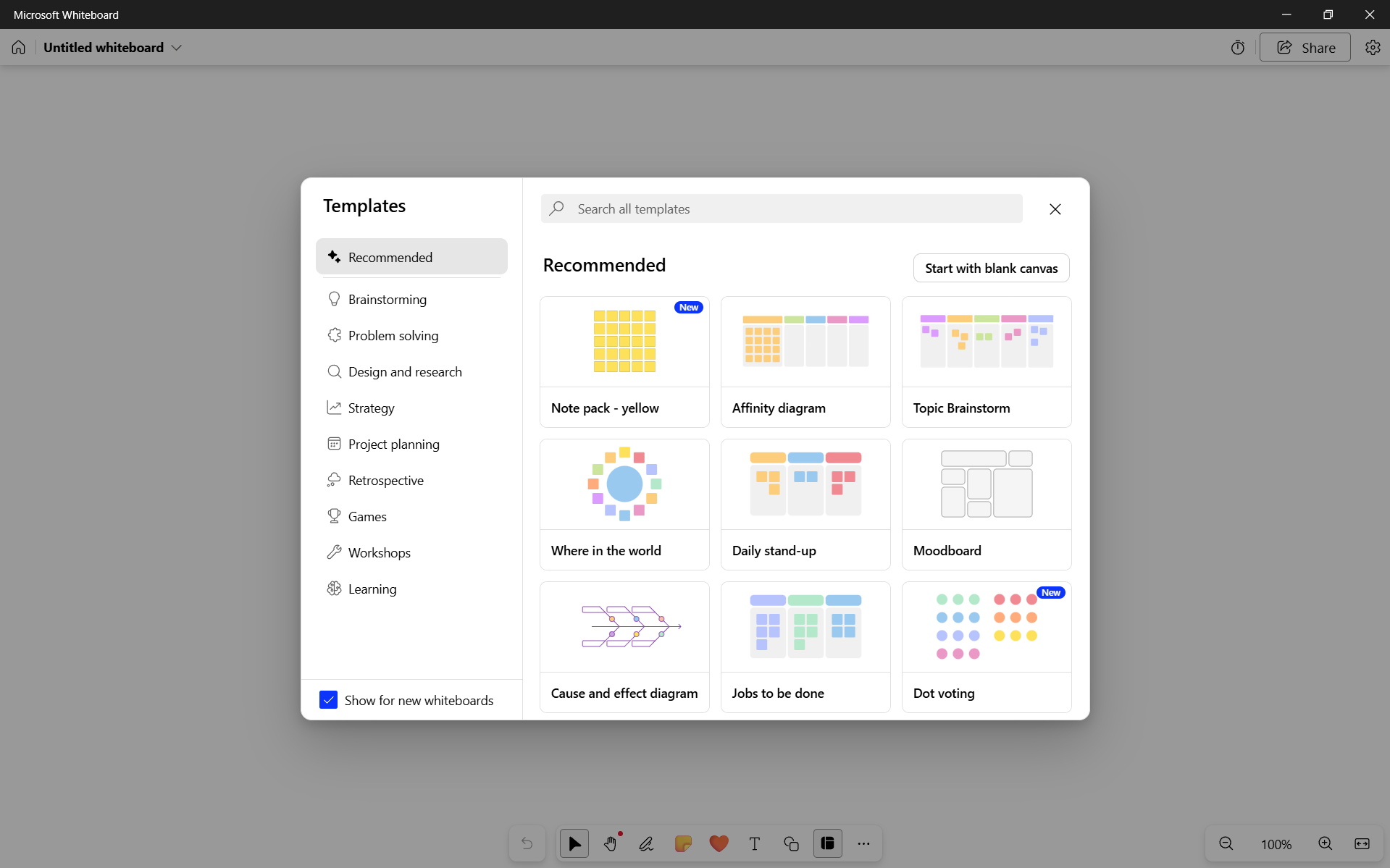
Task: Toggle the templates panel button
Action: 827,843
